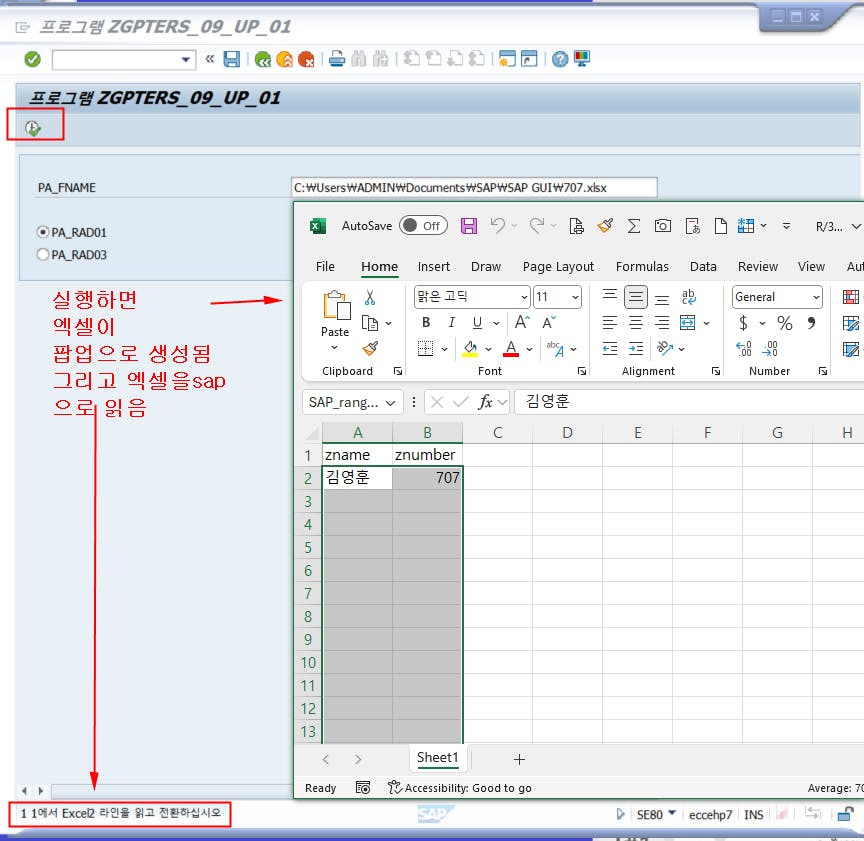Apply red Font Color swatch
This screenshot has width=864, height=841.
(511, 349)
